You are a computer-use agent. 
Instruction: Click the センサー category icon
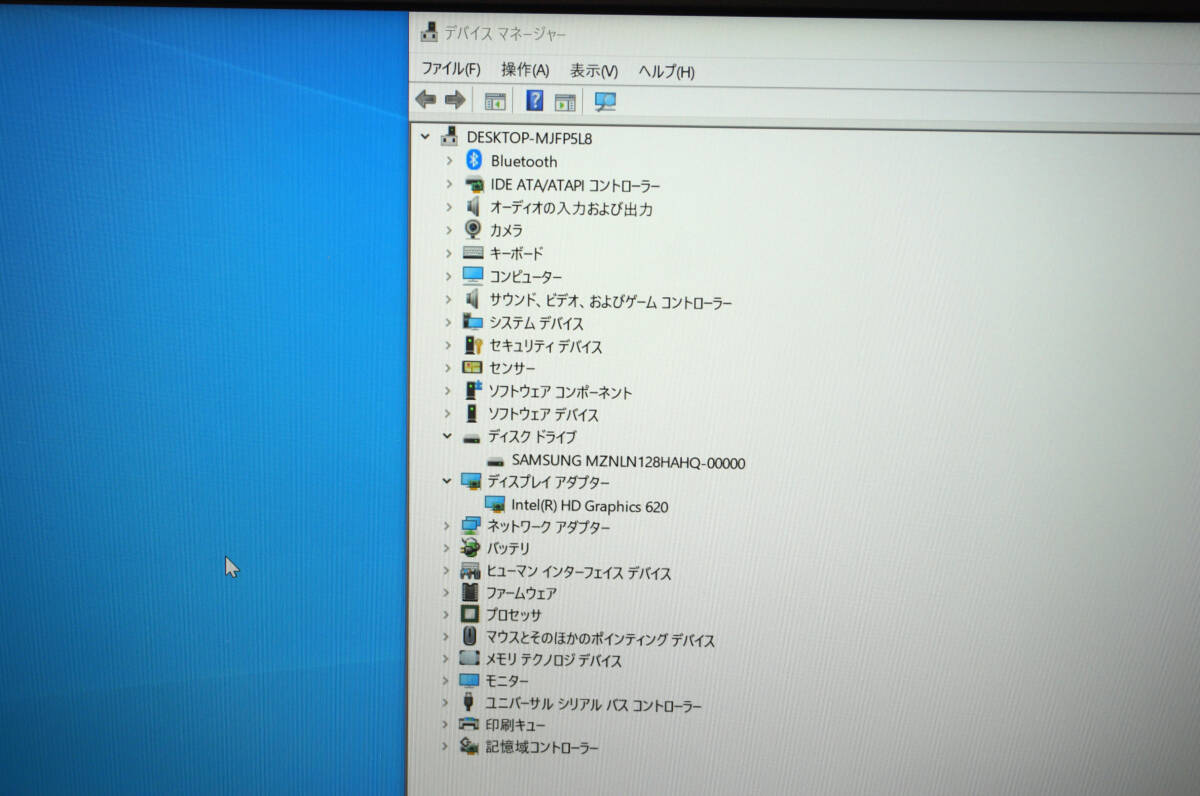point(472,368)
